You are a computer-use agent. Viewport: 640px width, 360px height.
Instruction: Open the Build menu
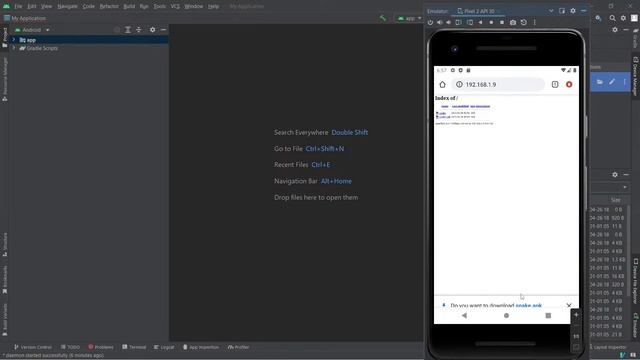[129, 7]
